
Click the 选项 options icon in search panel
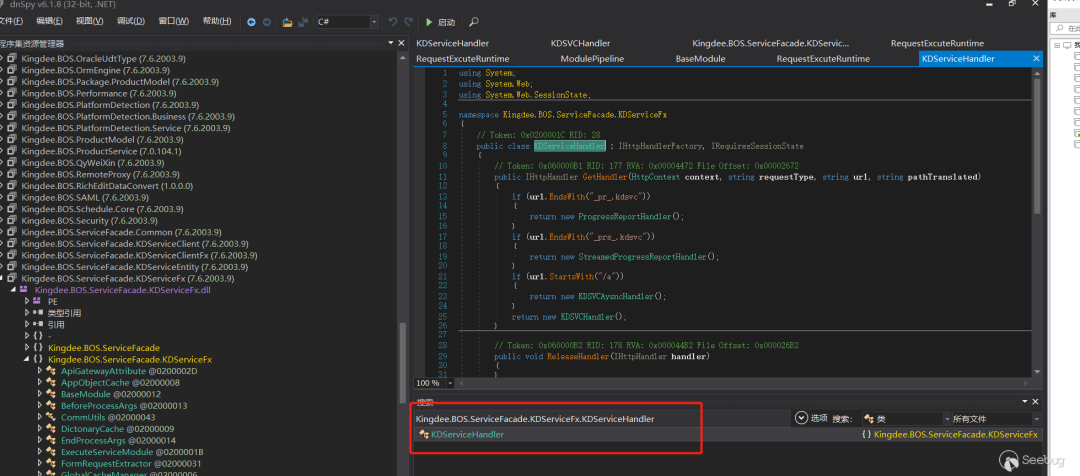pyautogui.click(x=801, y=418)
